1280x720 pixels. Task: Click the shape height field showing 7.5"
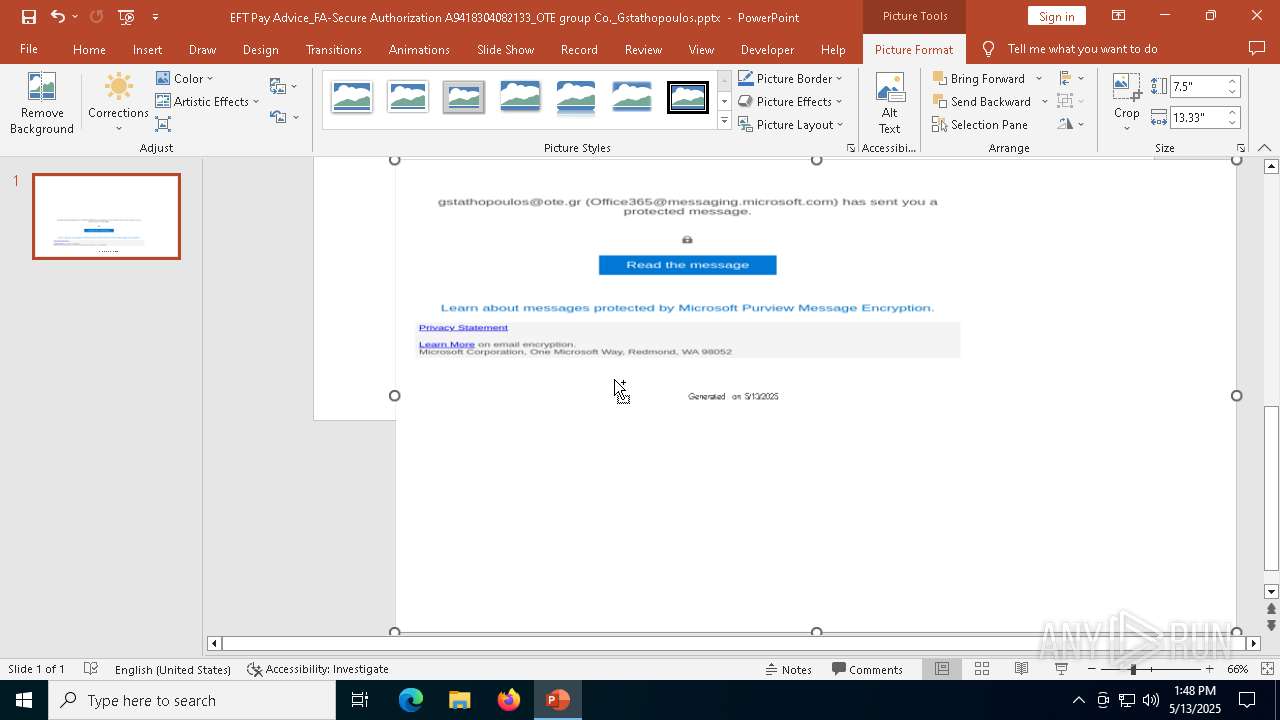pos(1197,86)
